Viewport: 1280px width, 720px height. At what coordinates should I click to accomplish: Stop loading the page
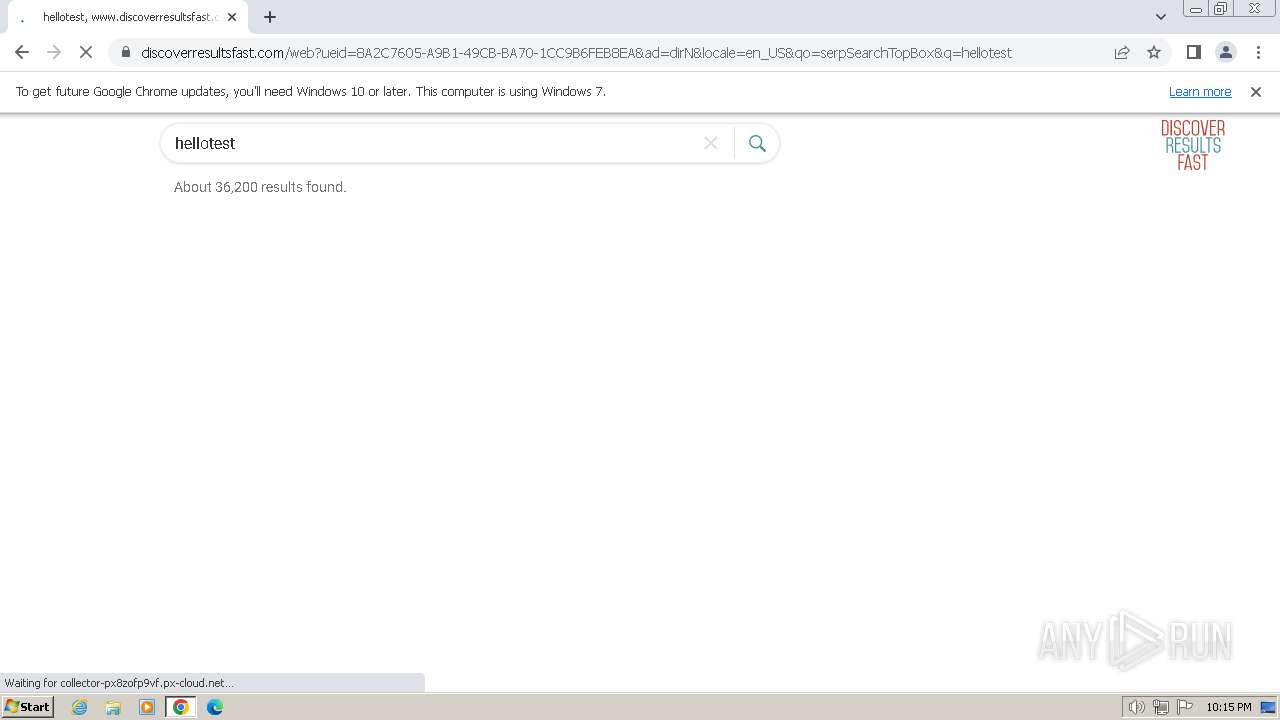pyautogui.click(x=86, y=52)
